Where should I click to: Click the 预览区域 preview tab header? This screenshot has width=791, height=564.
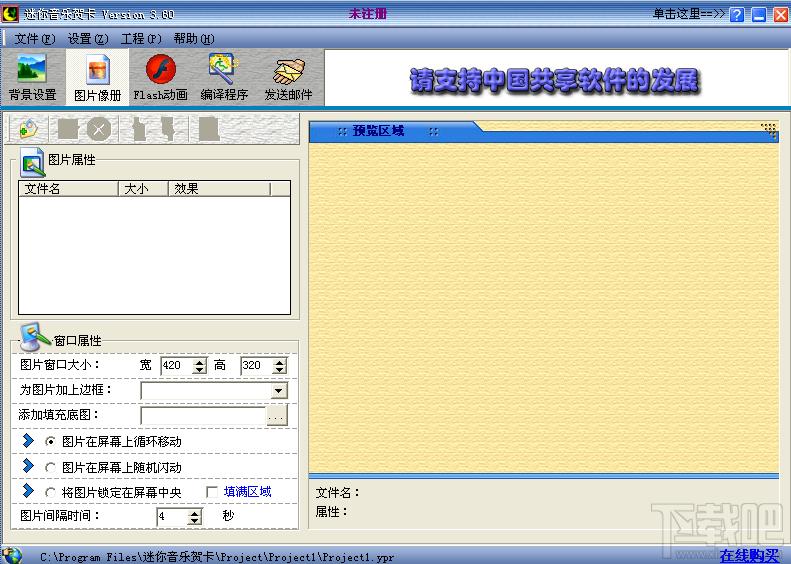378,131
